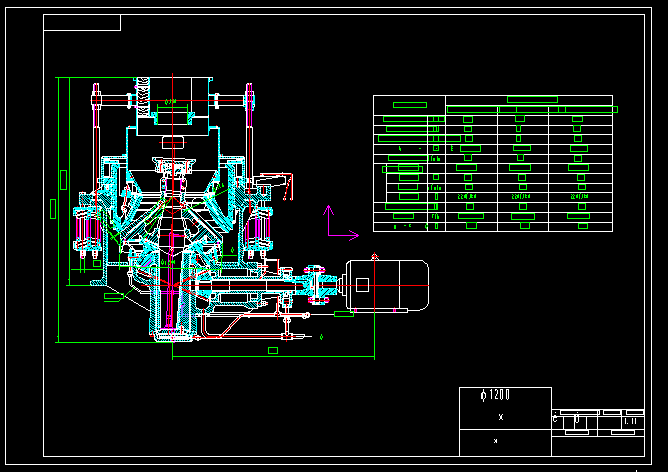The width and height of the screenshot is (668, 472).
Task: Select the title block cell at bottom-right corner
Action: click(x=631, y=423)
